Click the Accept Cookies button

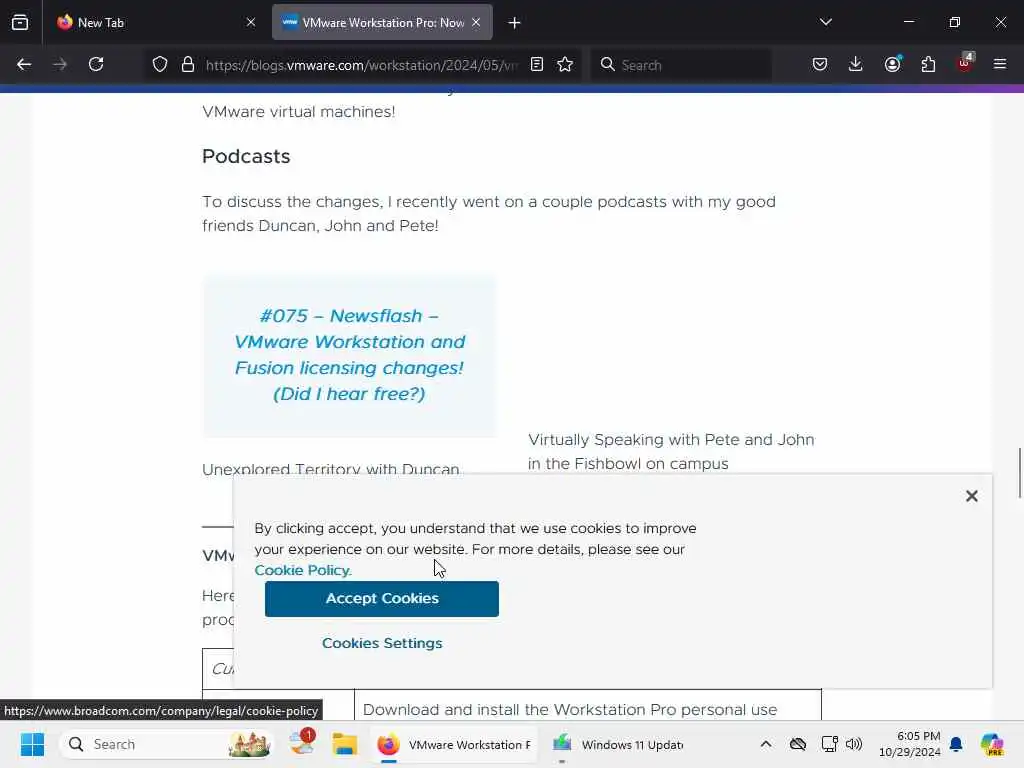tap(382, 599)
